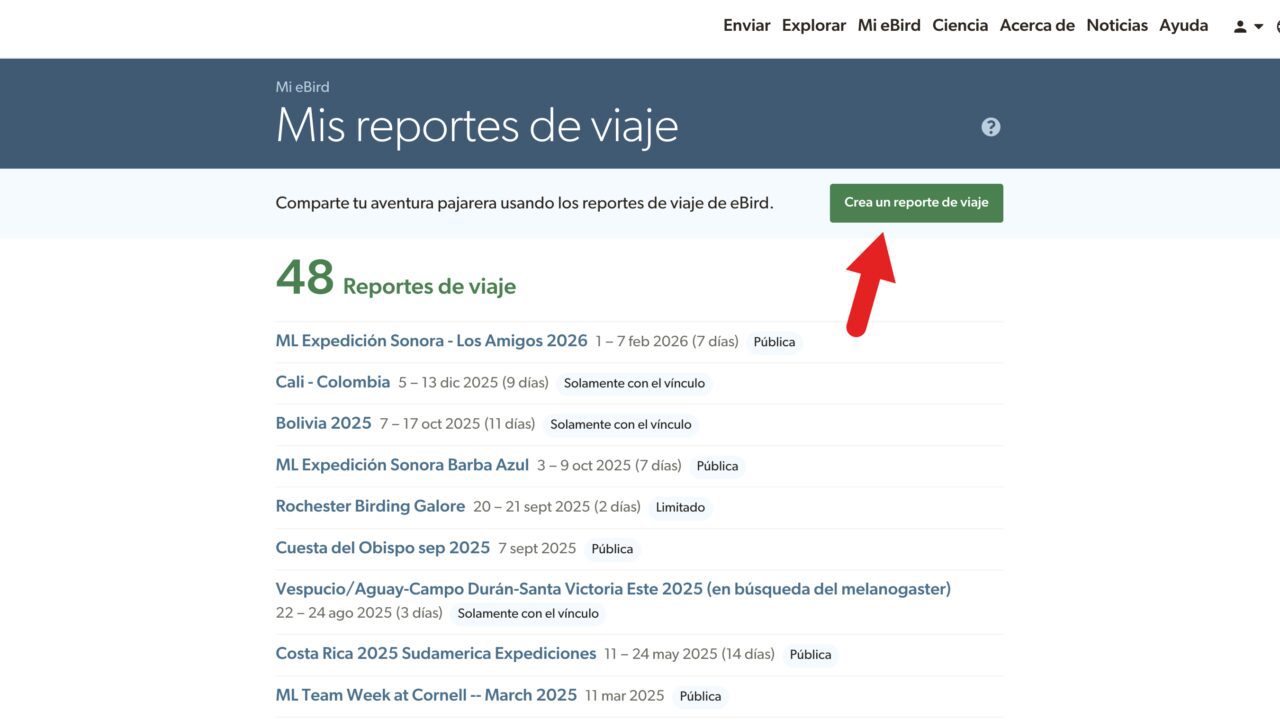Open Cuesta del Obispo sep 2025 report
Screen dimensions: 1280x720
[x=382, y=548]
